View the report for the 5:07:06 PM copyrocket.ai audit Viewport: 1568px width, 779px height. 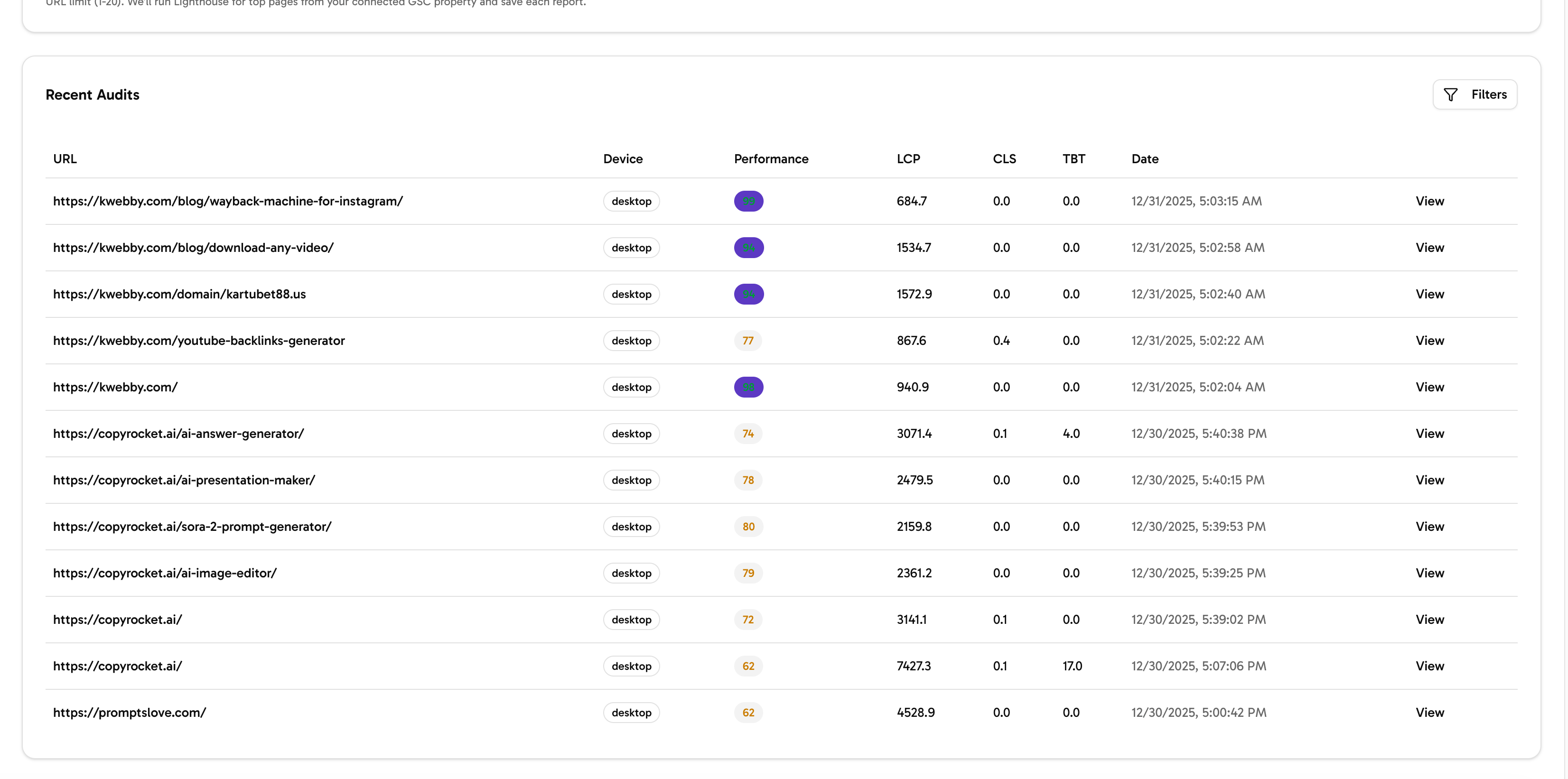(1430, 666)
